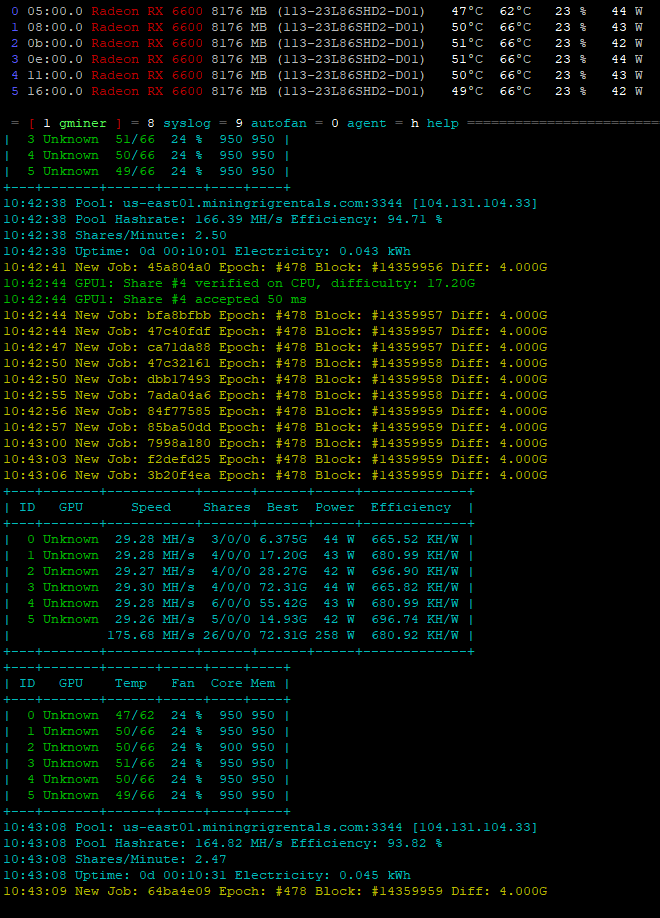Viewport: 660px width, 918px height.
Task: Click best share value 28.27G
Action: coord(283,571)
